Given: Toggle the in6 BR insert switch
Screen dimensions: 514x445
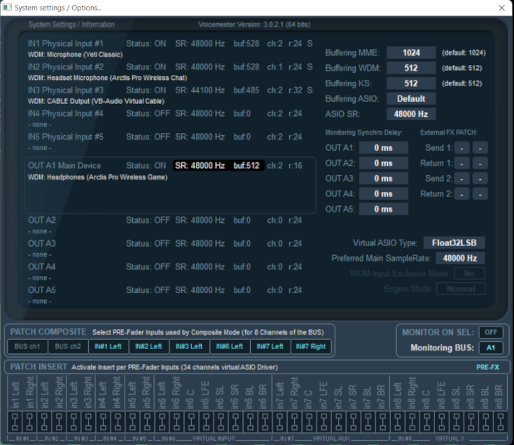Looking at the screenshot, I should pos(265,421).
